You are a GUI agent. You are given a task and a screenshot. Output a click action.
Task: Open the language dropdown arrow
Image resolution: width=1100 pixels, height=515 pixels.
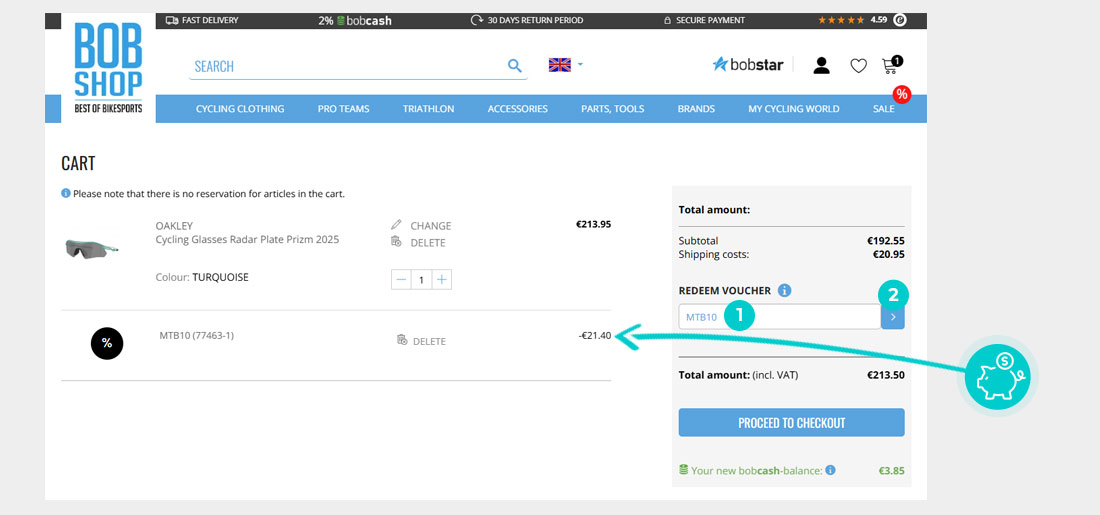tap(580, 65)
